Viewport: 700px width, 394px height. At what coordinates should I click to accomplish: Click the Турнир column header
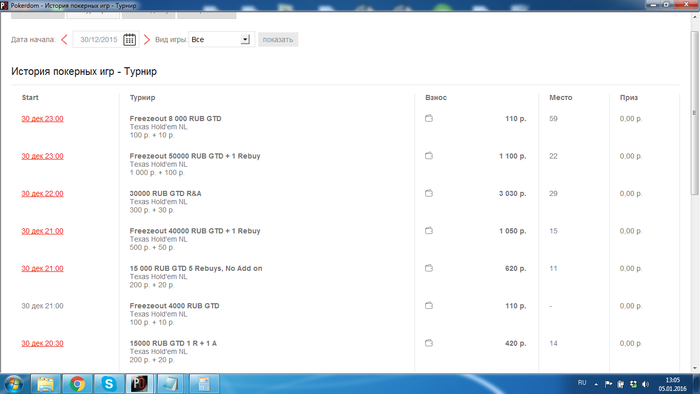point(142,97)
